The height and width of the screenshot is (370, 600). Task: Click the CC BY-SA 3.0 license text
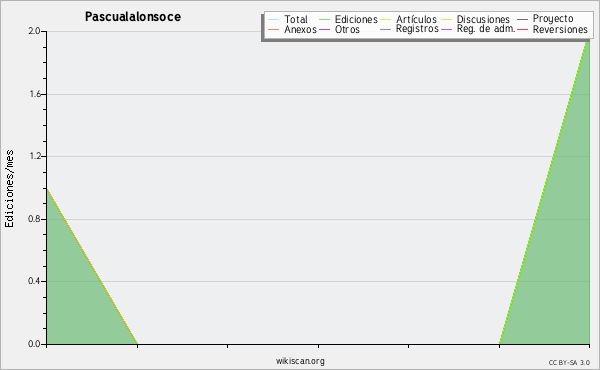569,363
